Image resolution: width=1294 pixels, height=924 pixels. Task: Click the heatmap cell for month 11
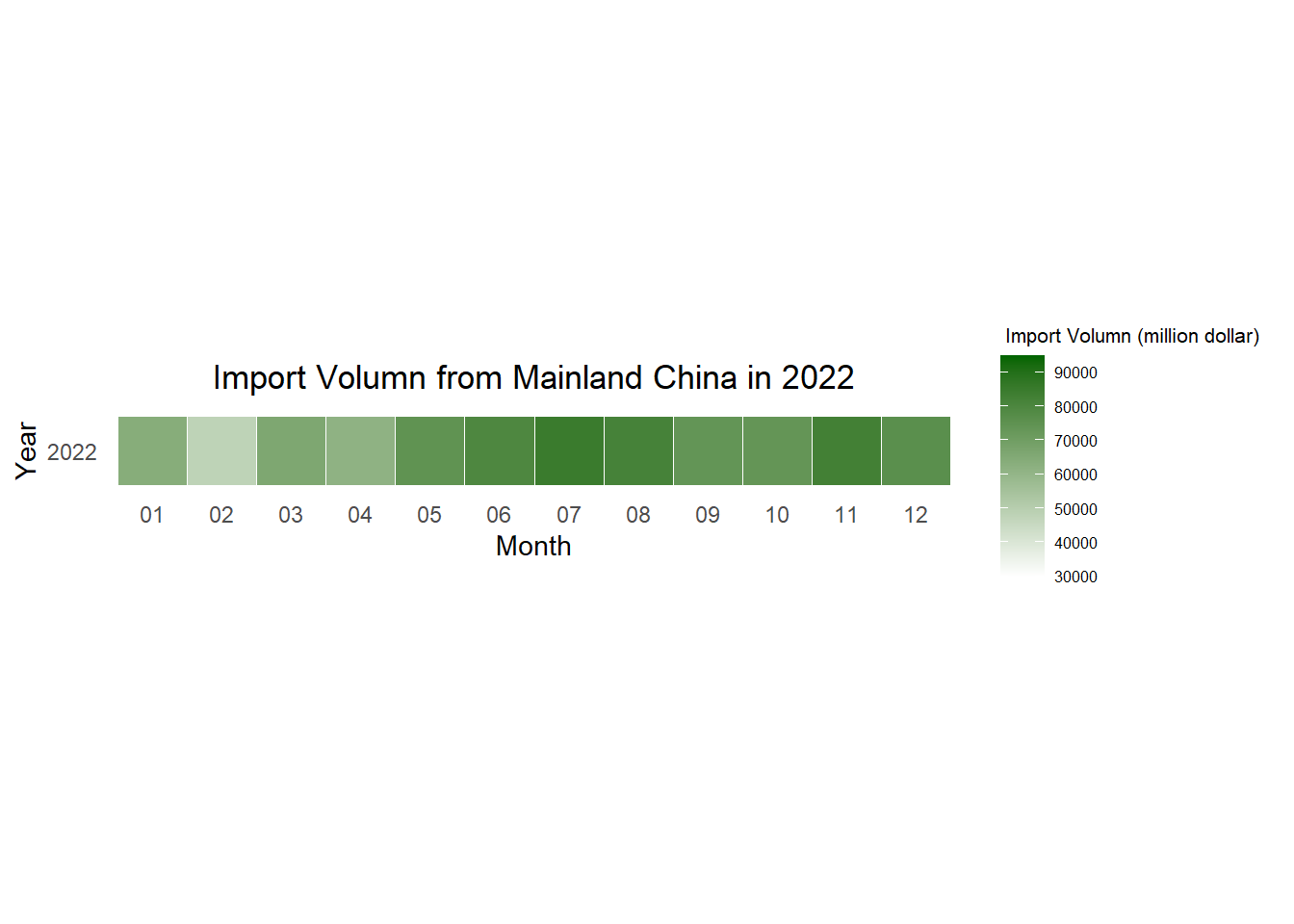(x=846, y=450)
